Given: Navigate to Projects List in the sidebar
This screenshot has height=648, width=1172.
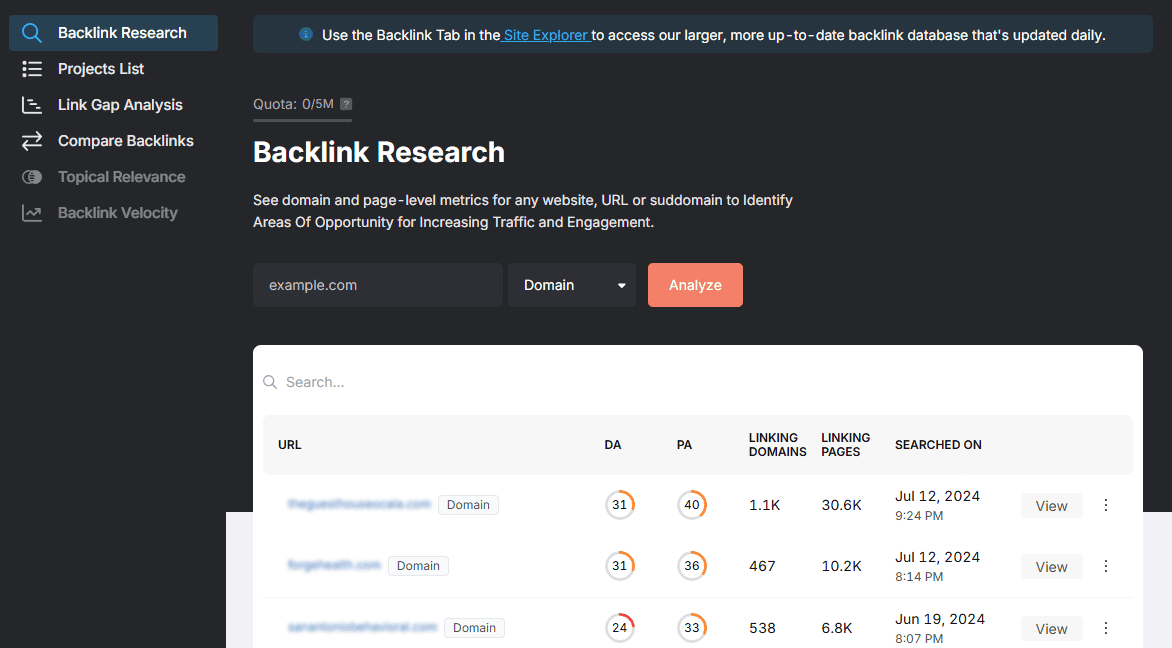Looking at the screenshot, I should [x=98, y=68].
